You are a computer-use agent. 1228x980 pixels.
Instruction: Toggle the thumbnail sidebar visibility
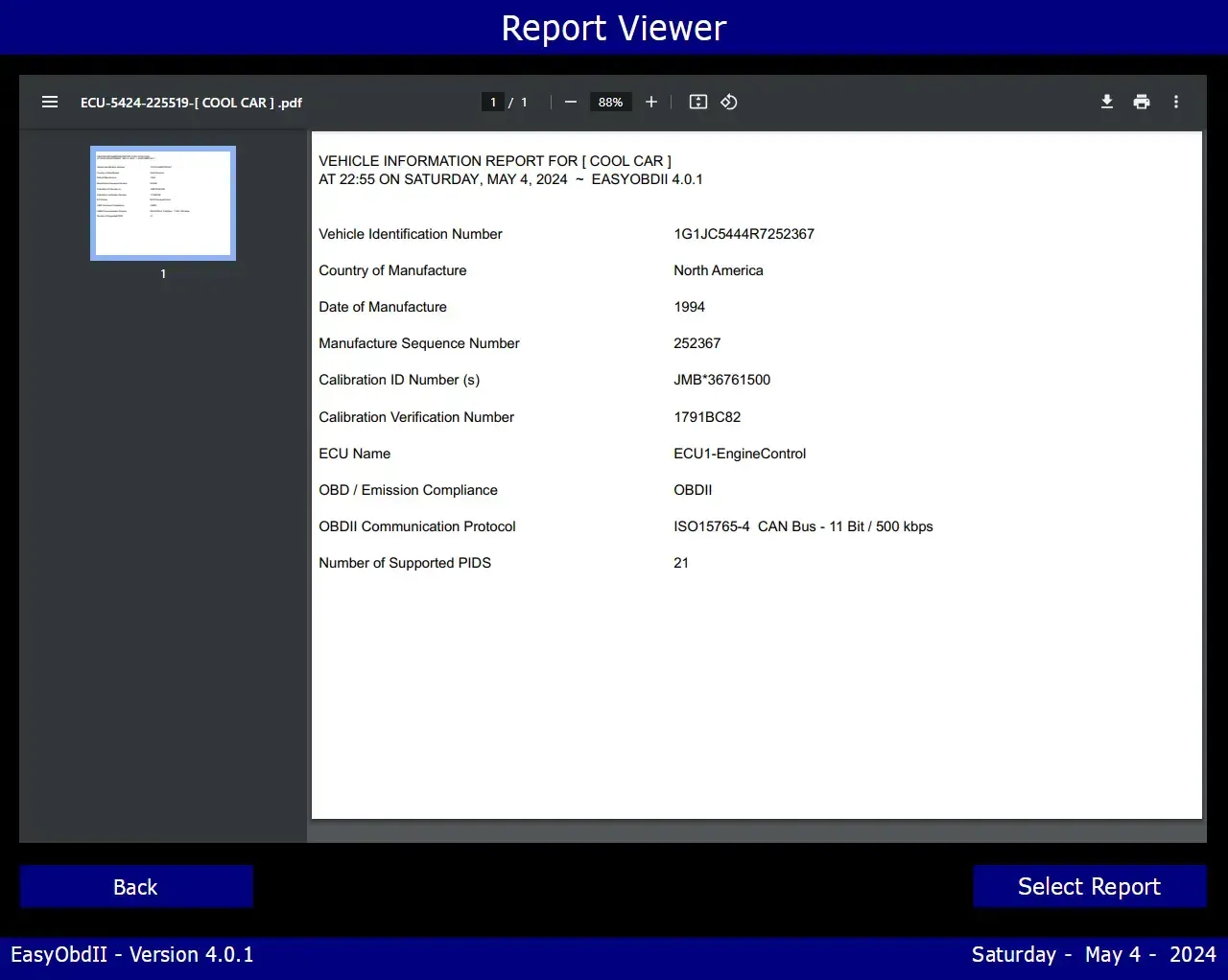pyautogui.click(x=50, y=102)
